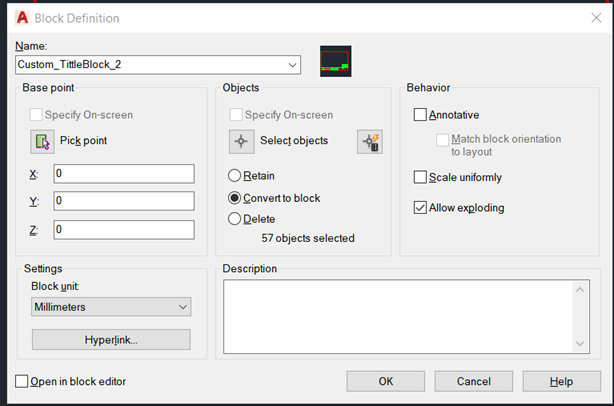Click the block preview thumbnail

[336, 61]
